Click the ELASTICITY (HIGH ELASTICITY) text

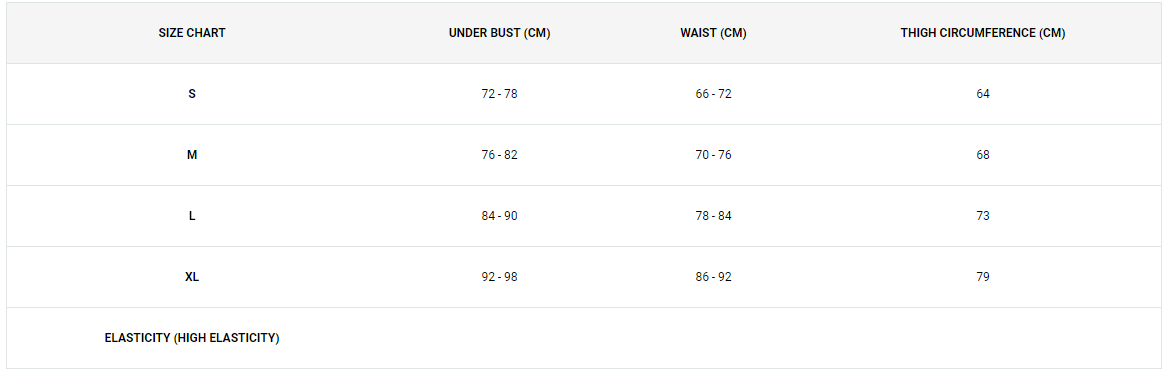click(192, 338)
